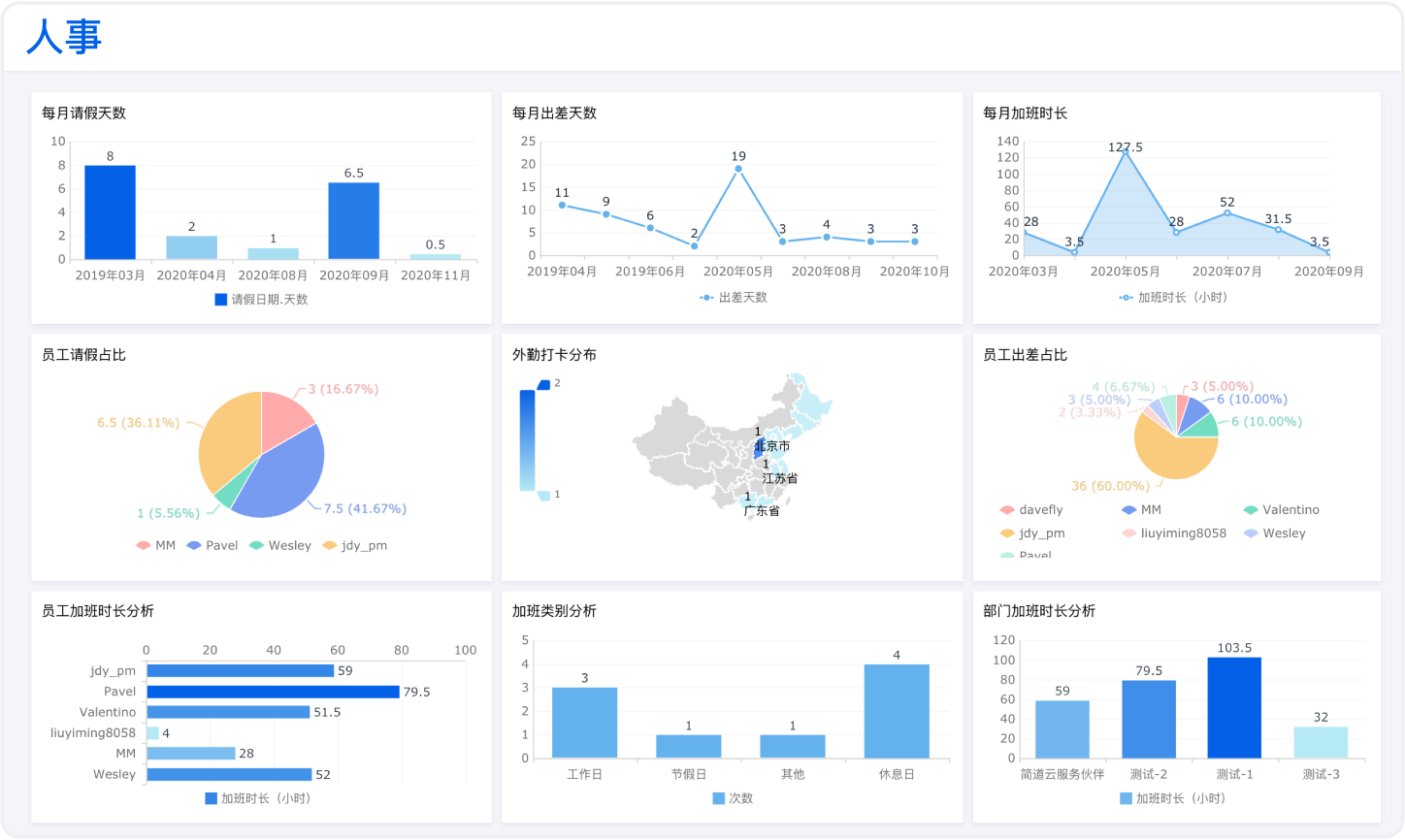Click the Pavel legend marker in 员工请假占比
Viewport: 1405px width, 840px height.
[194, 546]
